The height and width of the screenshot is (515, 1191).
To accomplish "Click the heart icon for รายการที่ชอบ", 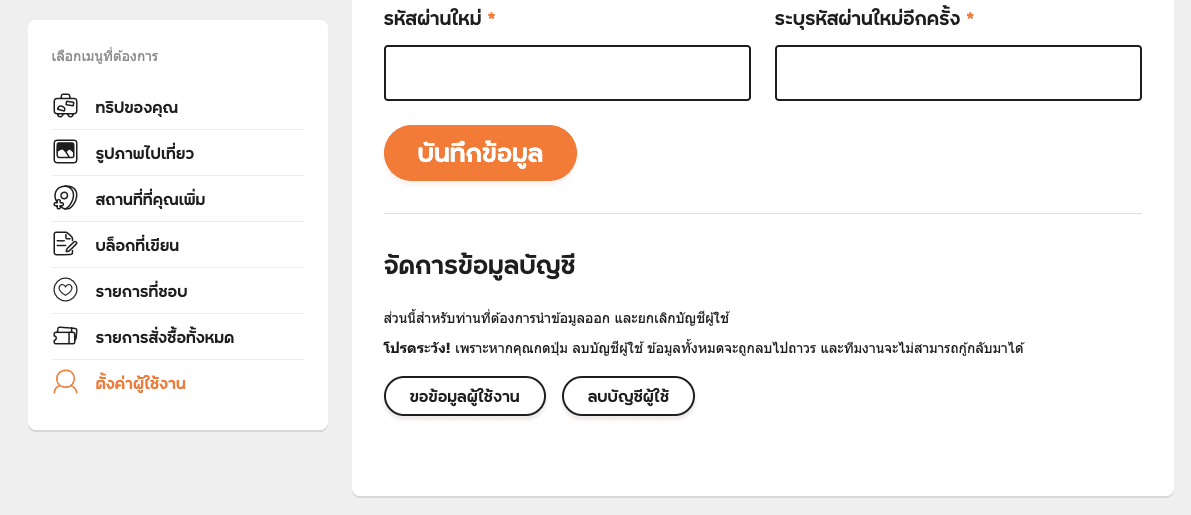I will point(65,290).
